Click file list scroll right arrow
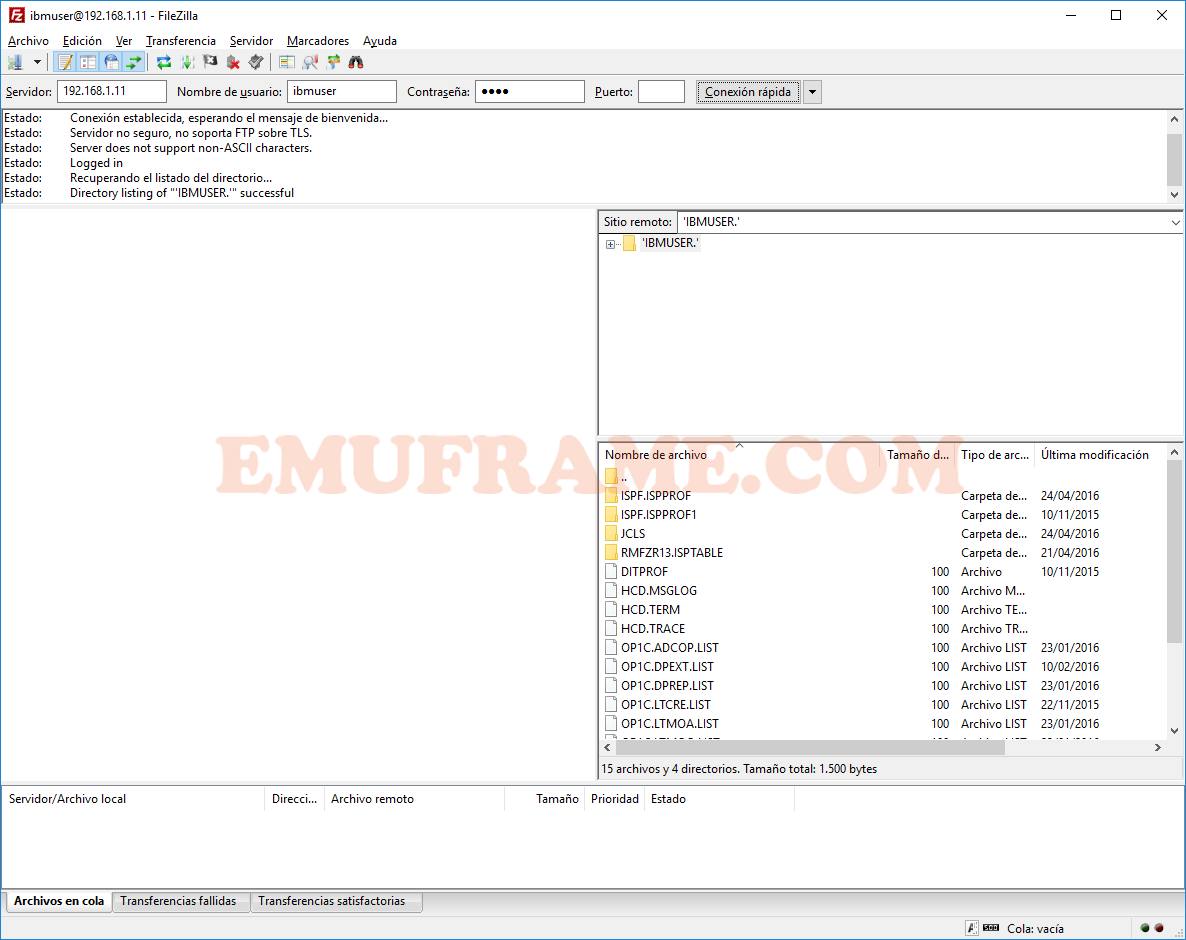Image resolution: width=1186 pixels, height=940 pixels. 1157,747
